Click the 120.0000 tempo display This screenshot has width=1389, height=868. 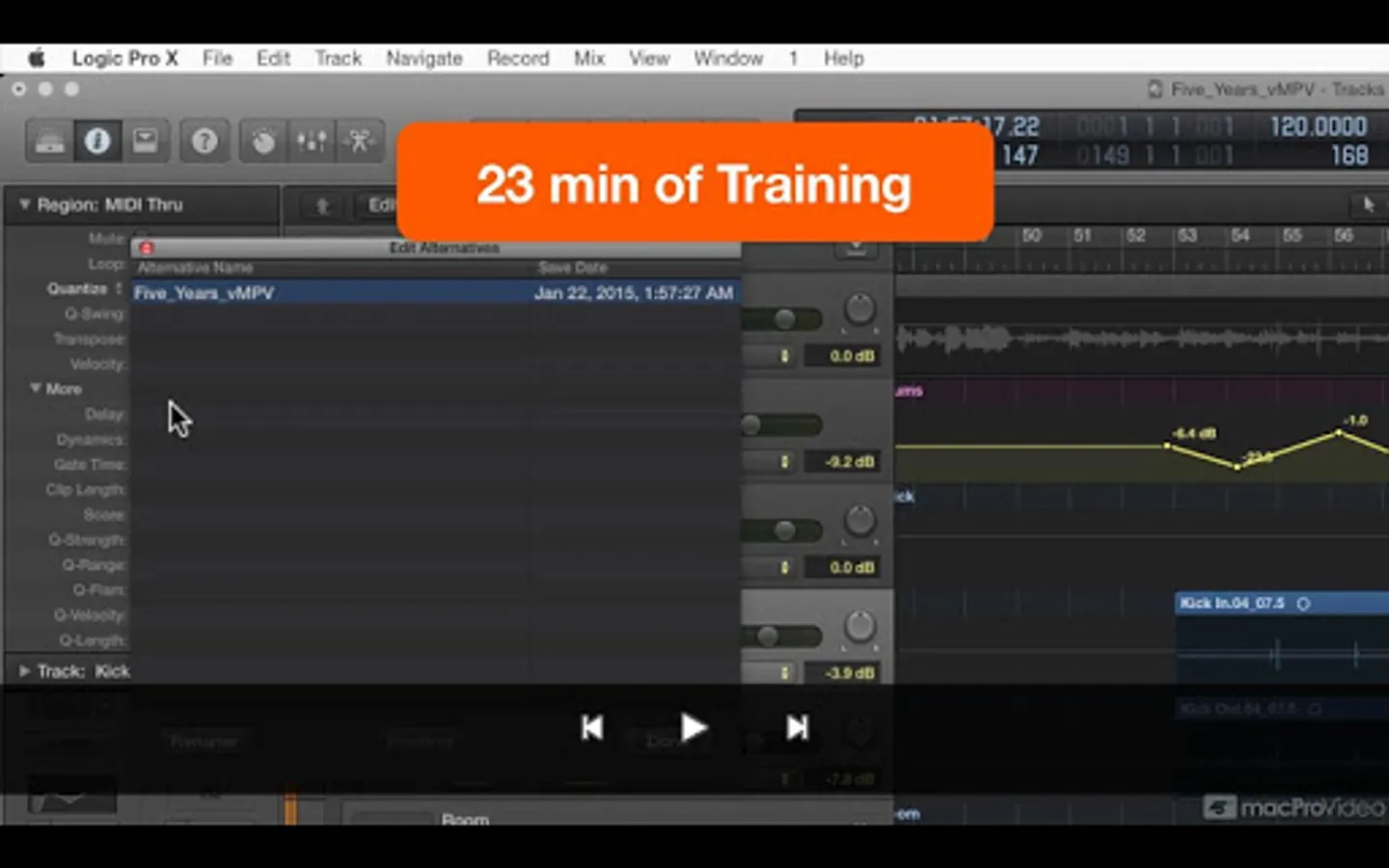pyautogui.click(x=1318, y=126)
